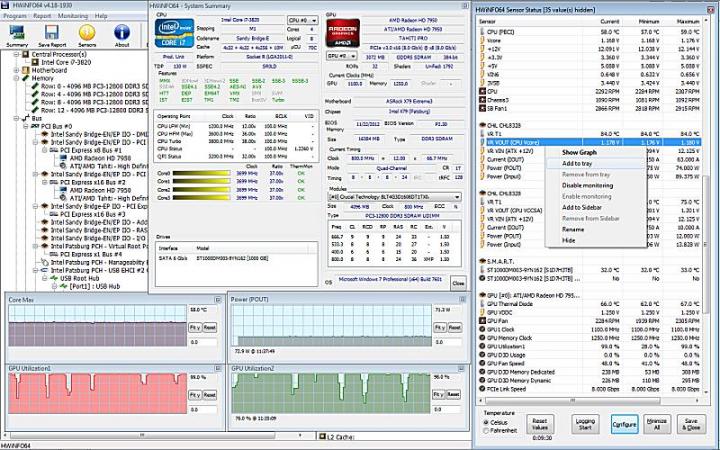Image resolution: width=720 pixels, height=450 pixels.
Task: Click the PCI Bus #0 node icon
Action: pos(35,126)
